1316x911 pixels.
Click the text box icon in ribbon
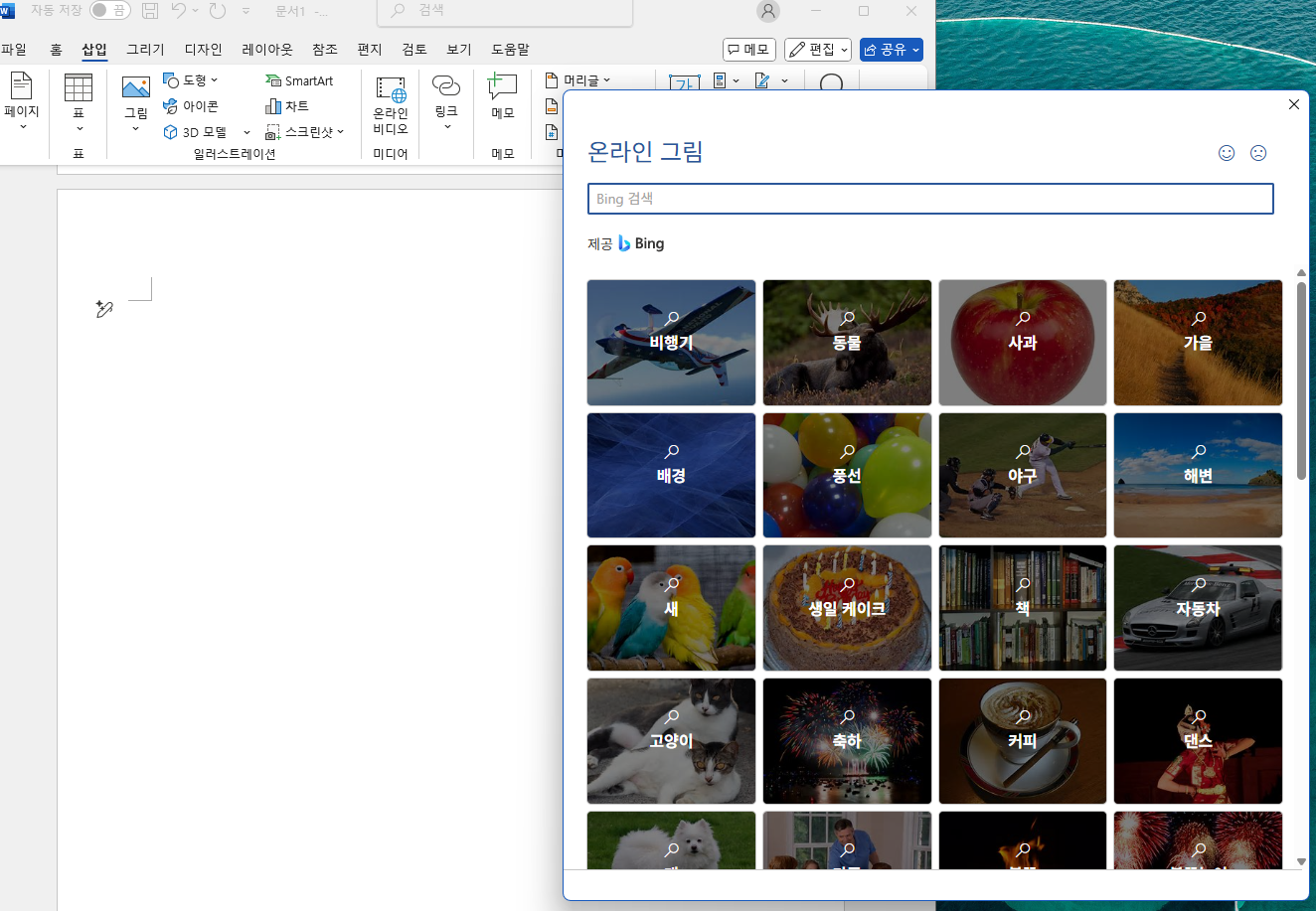pyautogui.click(x=684, y=82)
